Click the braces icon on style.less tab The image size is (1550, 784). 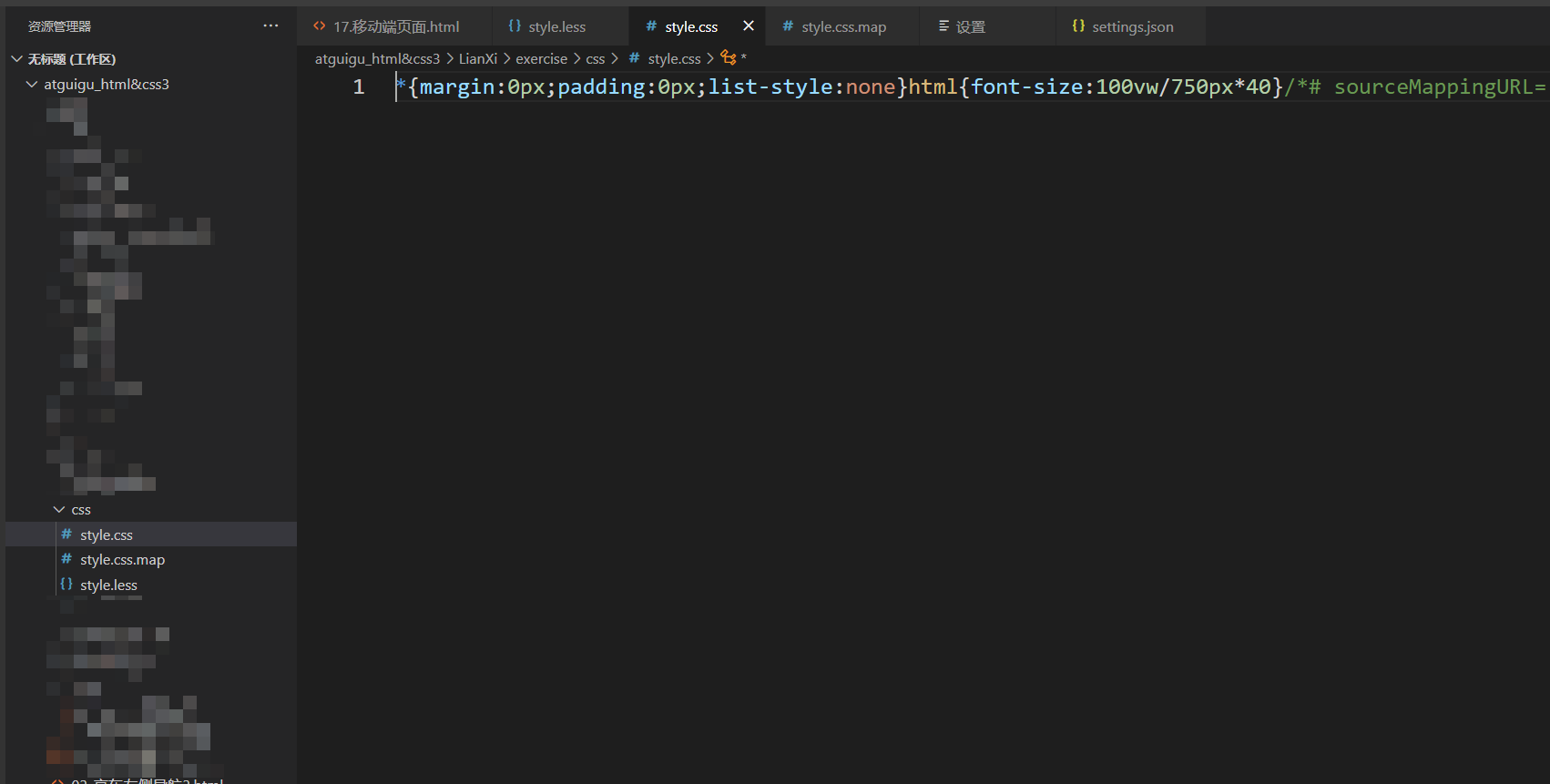point(515,26)
